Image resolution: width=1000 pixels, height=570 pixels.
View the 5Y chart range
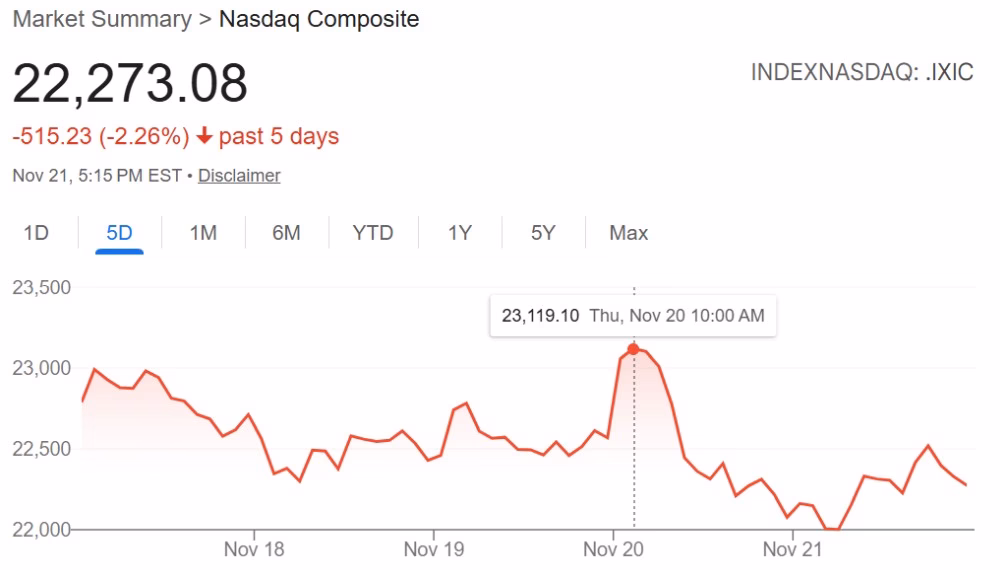pos(543,233)
